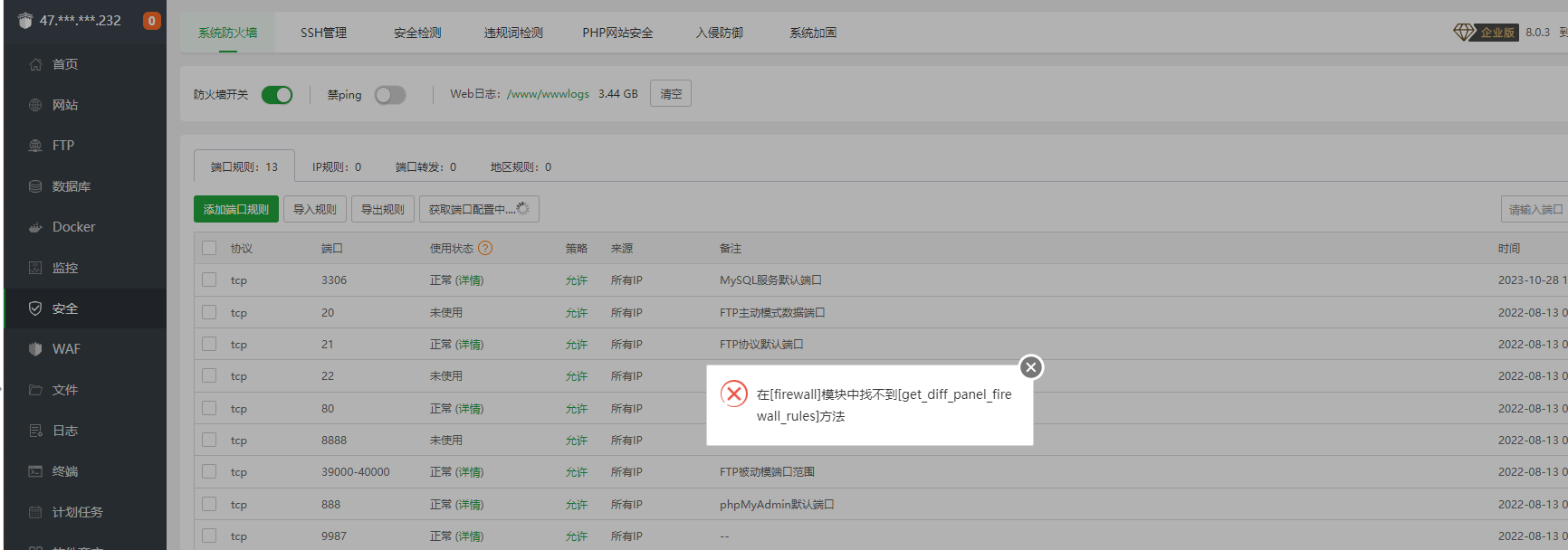Open the 入侵防御 tab
1568x550 pixels.
(x=720, y=33)
